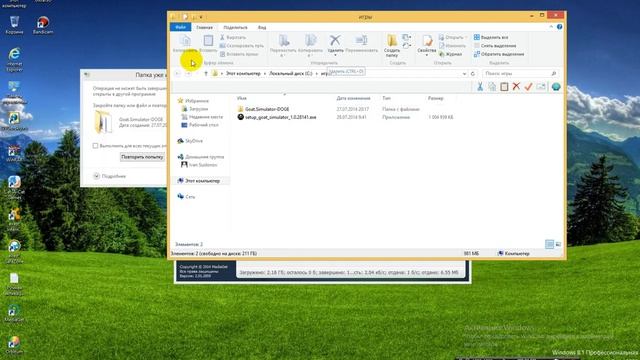The height and width of the screenshot is (360, 640).
Task: Switch to large icons view in status bar
Action: click(558, 244)
